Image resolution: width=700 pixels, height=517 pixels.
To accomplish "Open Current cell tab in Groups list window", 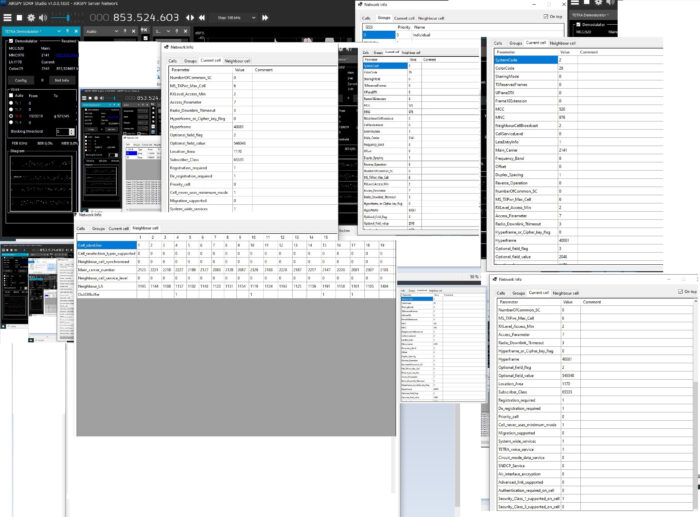I will pos(403,17).
